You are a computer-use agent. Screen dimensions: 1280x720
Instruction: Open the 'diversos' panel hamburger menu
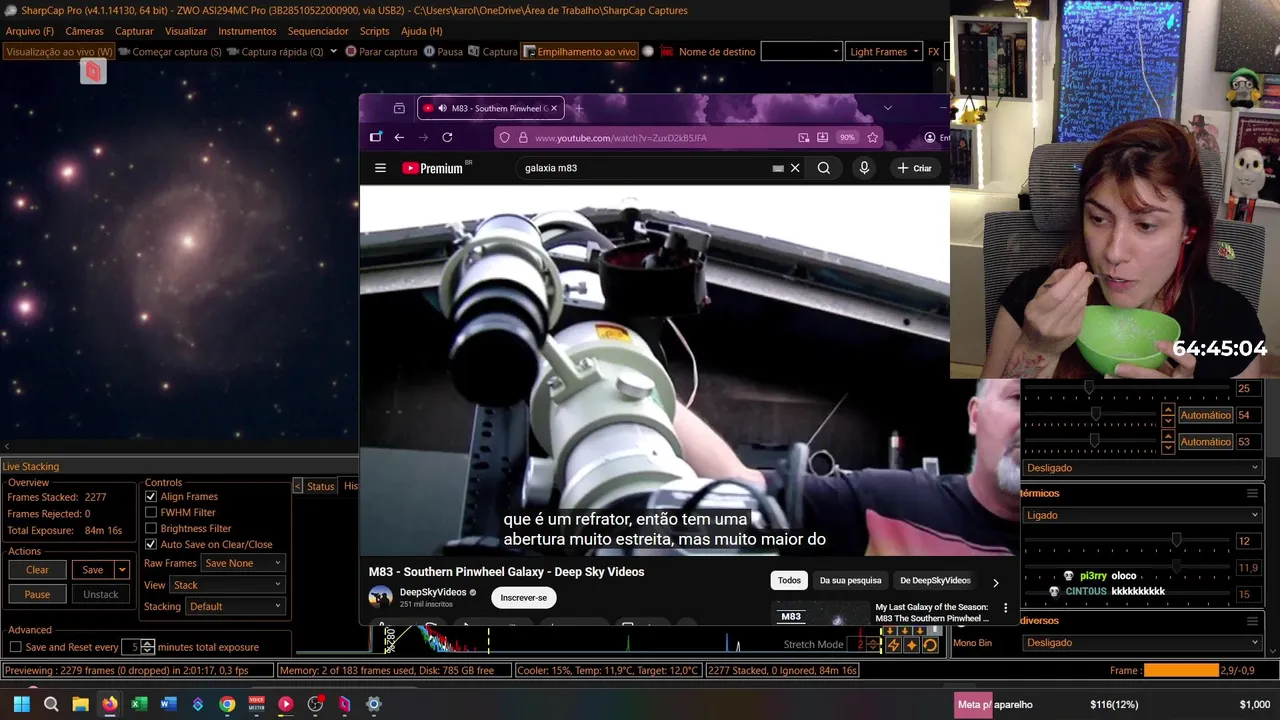point(1252,620)
